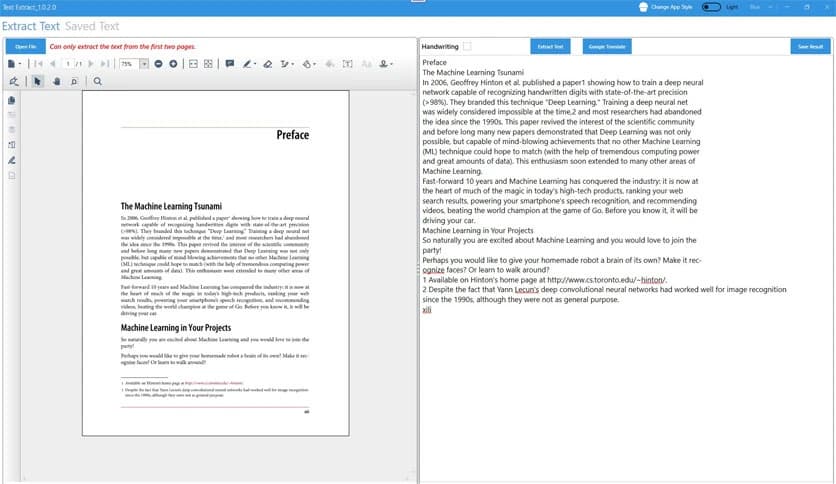Zoom in with the plus icon

173,64
